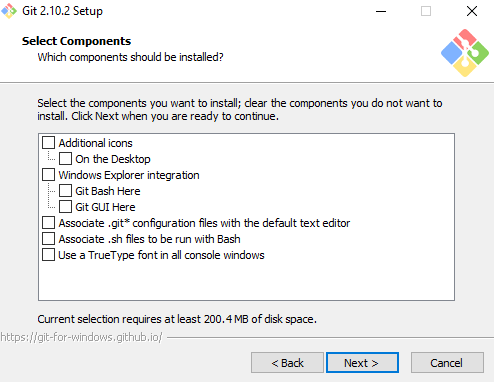Enable TrueType font in console windows
The image size is (494, 382).
click(48, 255)
